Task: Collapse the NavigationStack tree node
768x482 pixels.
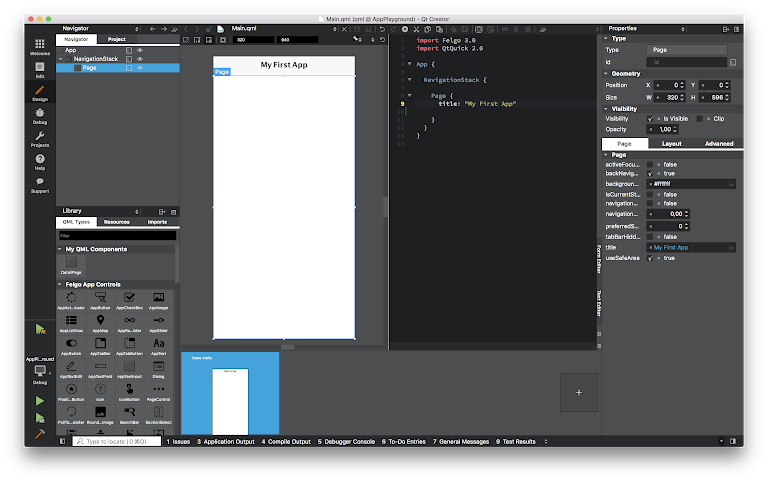Action: 62,59
